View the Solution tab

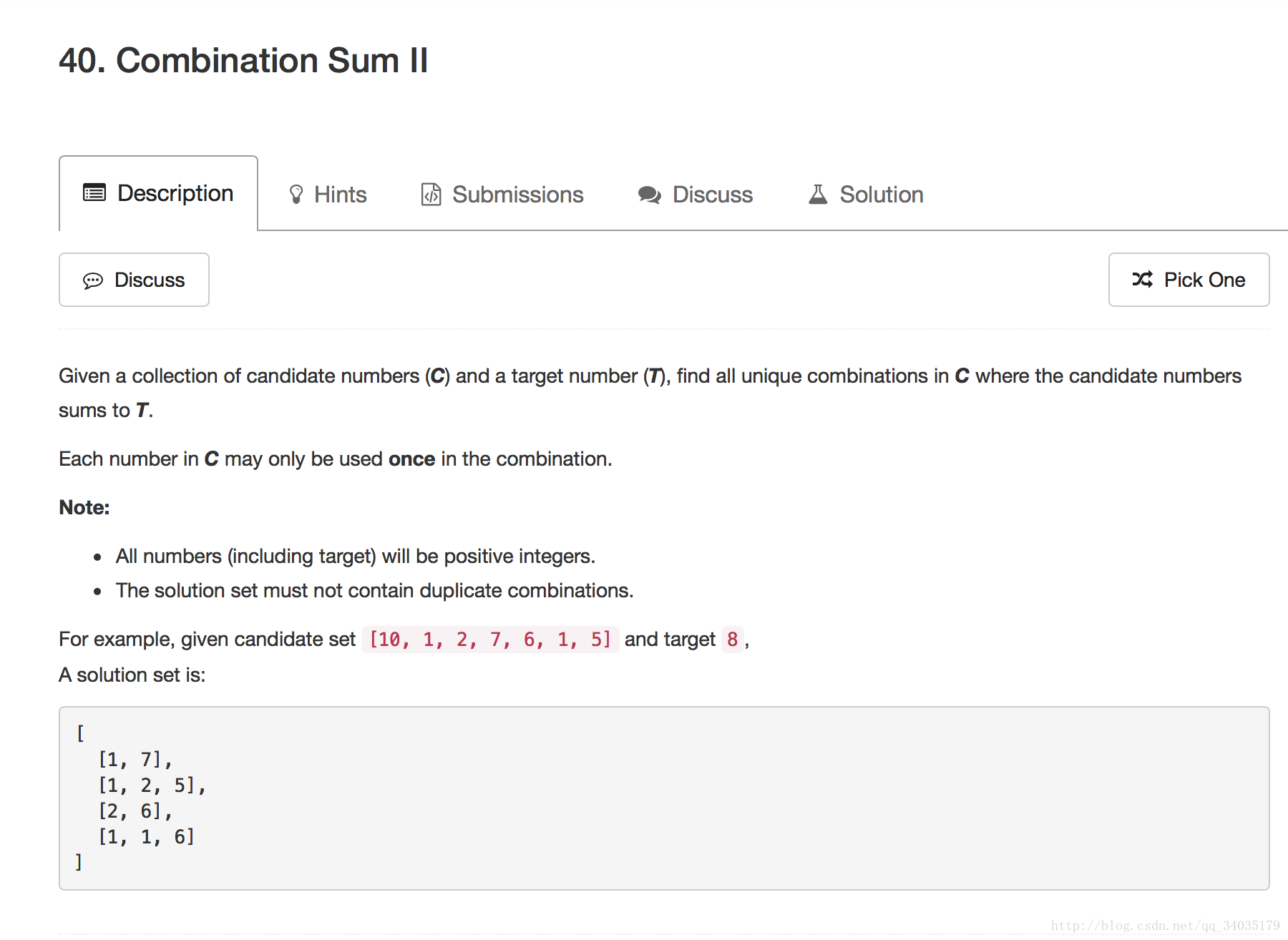coord(866,195)
